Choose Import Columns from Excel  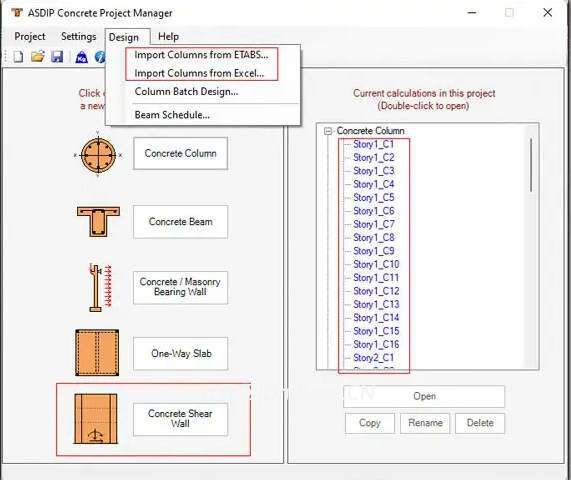click(199, 73)
